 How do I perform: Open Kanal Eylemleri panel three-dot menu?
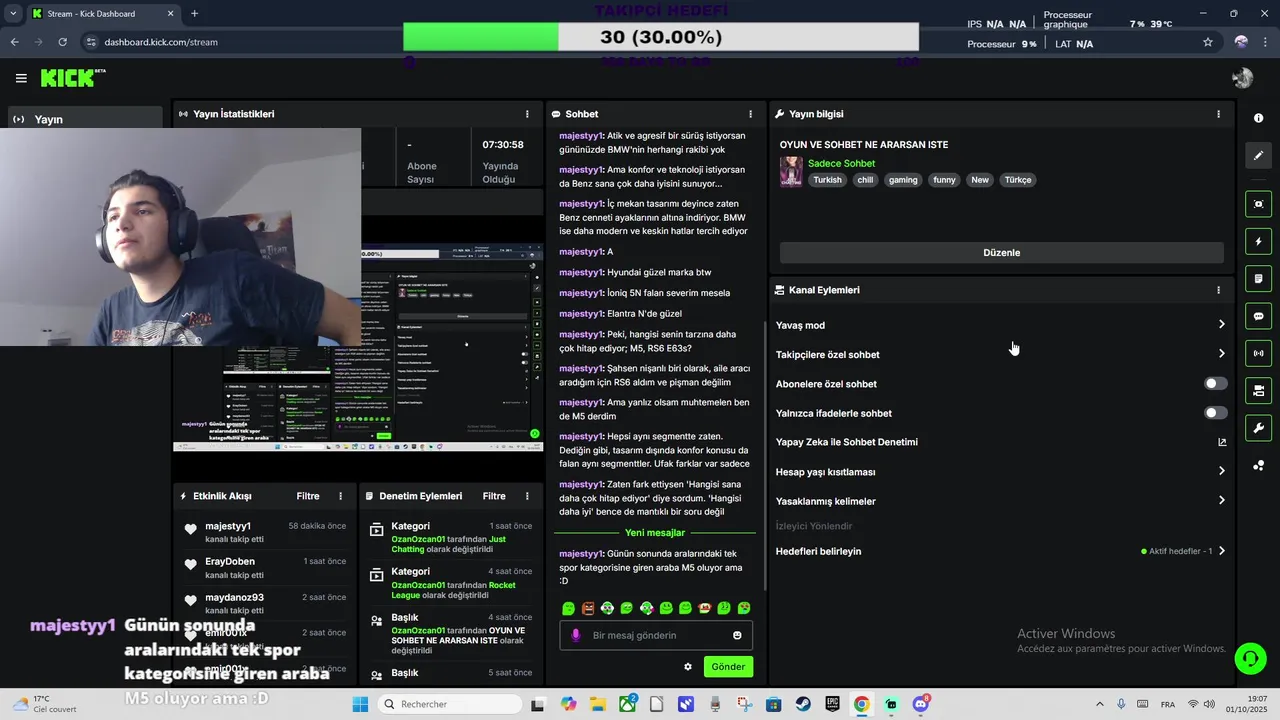click(x=1218, y=290)
